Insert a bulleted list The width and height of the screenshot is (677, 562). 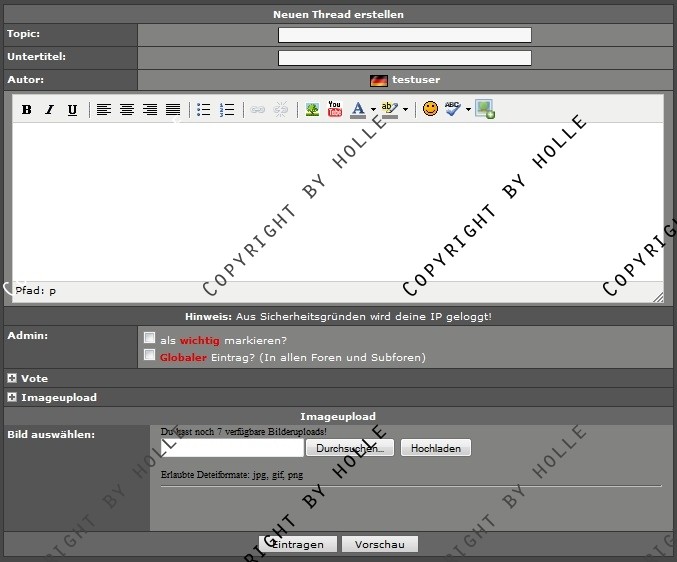(204, 110)
